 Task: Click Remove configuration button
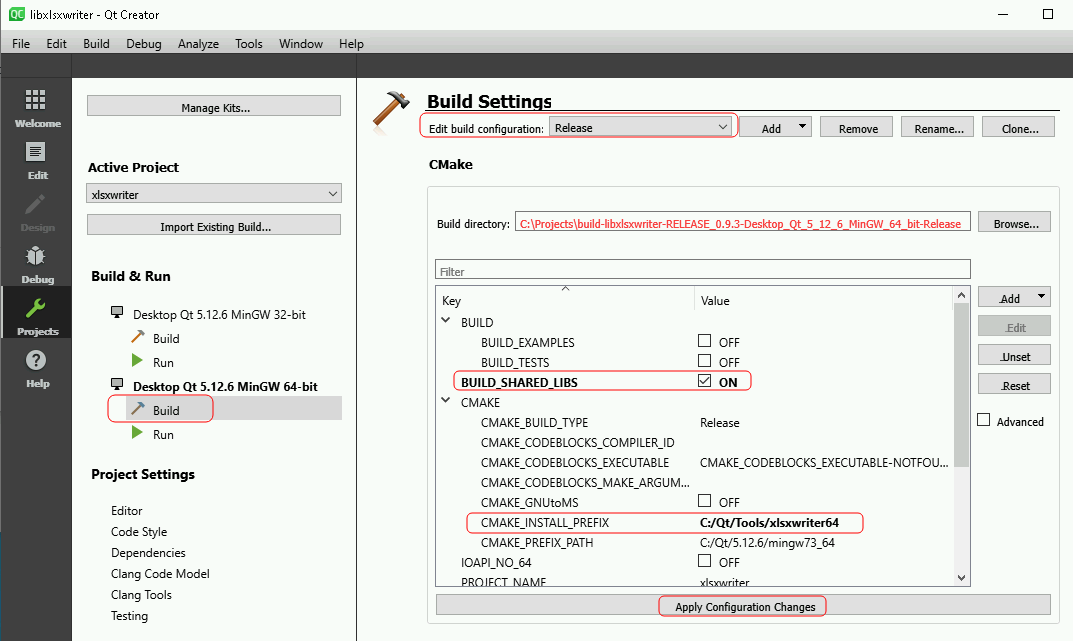point(857,127)
